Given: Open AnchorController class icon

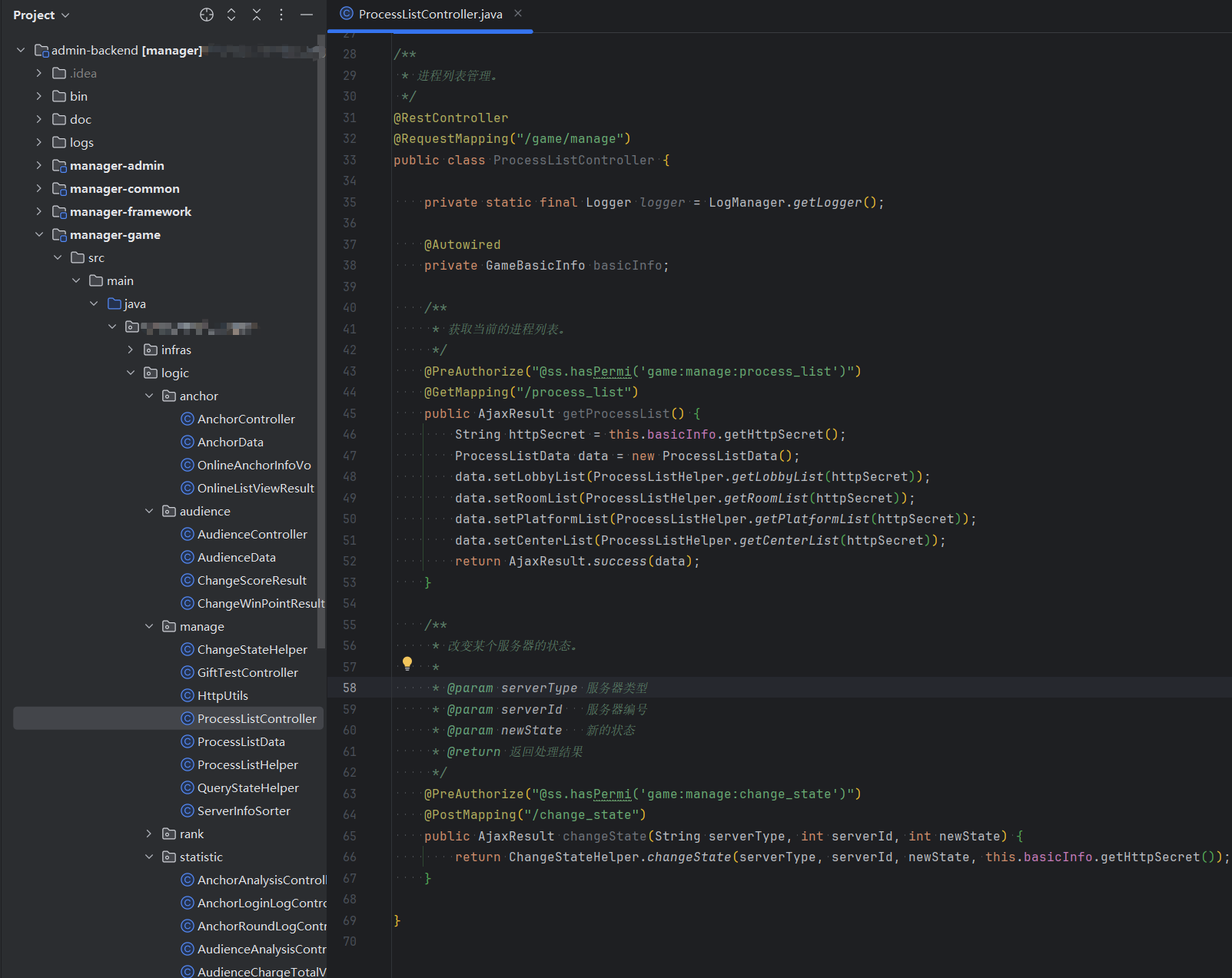Looking at the screenshot, I should click(x=188, y=419).
